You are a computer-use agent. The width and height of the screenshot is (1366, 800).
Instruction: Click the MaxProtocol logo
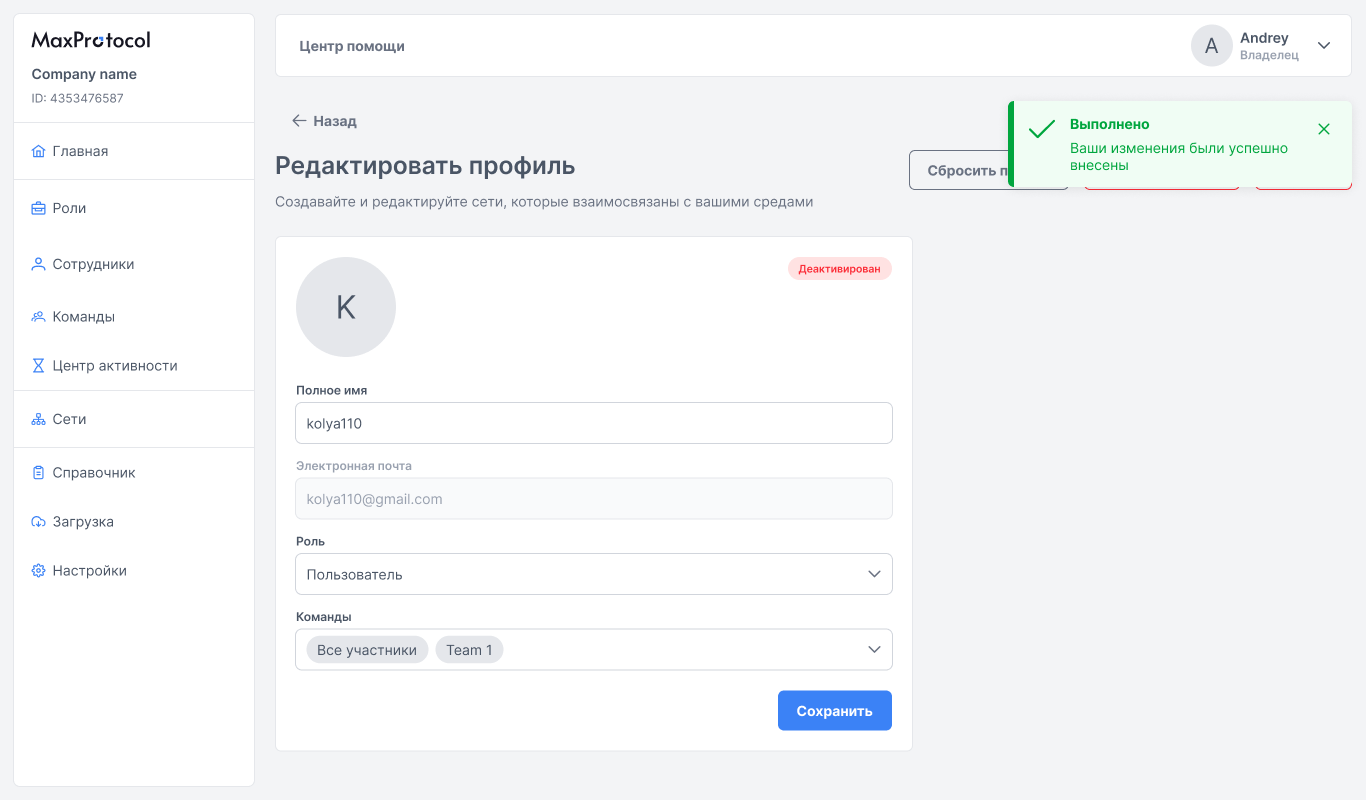click(x=91, y=40)
